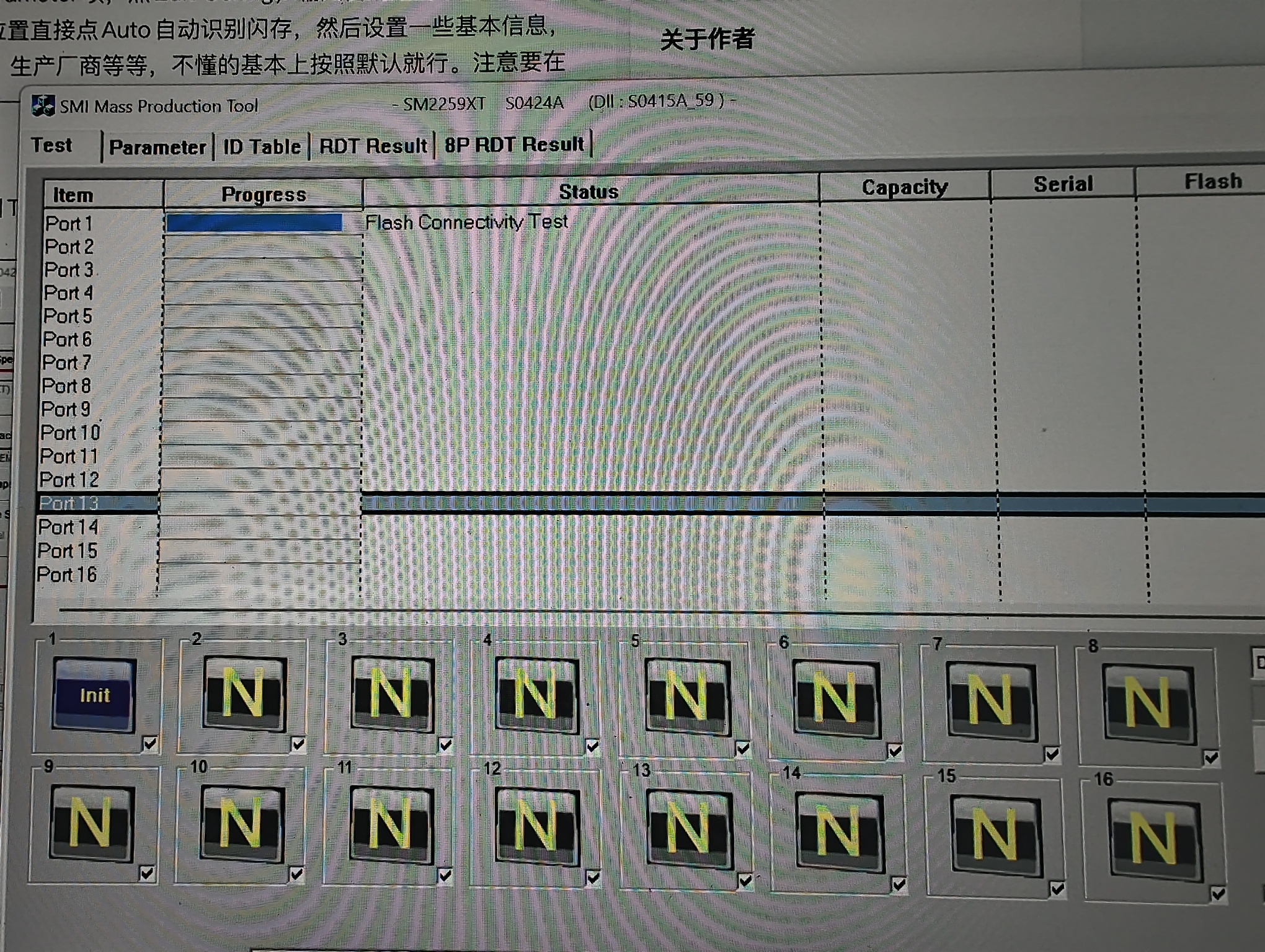
Task: Click the Status column header
Action: pyautogui.click(x=588, y=192)
